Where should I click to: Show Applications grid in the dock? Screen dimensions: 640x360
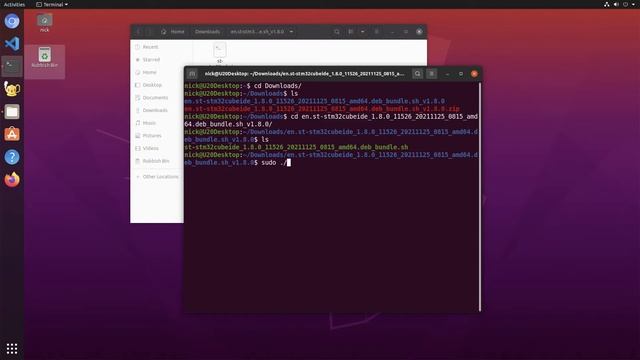[12, 348]
